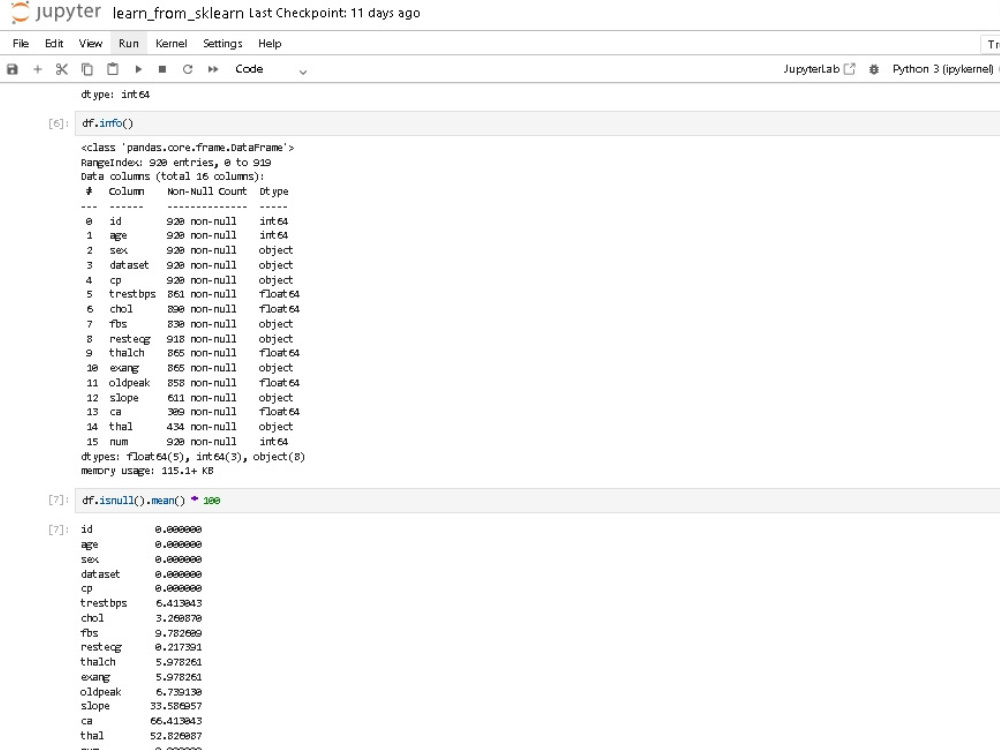Click into the df.info() code cell

537,123
